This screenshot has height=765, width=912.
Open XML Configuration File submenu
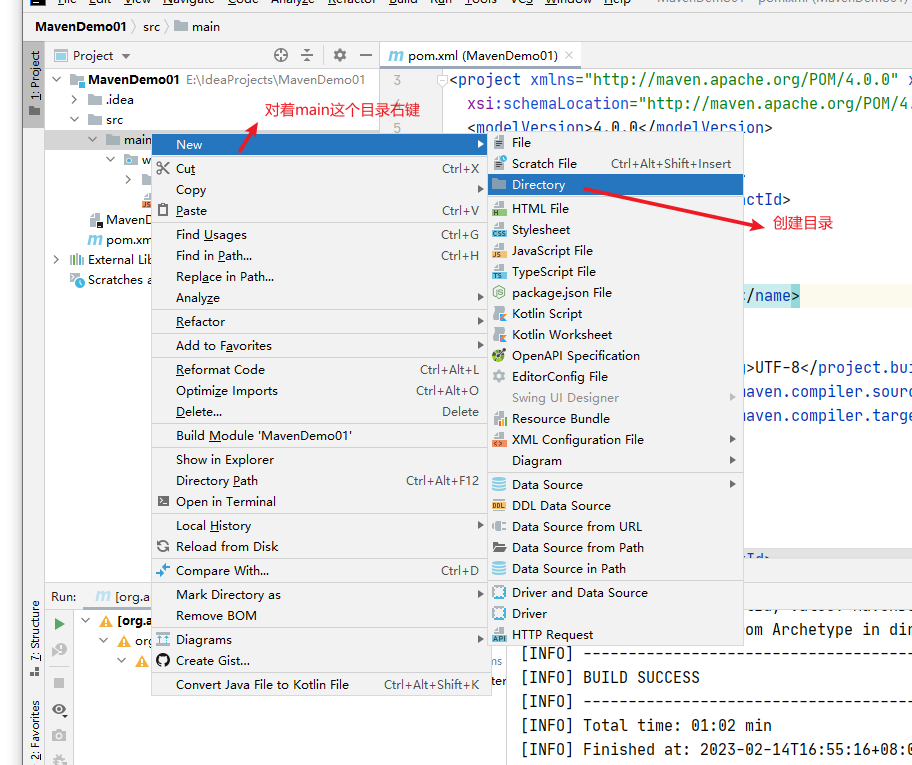pyautogui.click(x=615, y=439)
